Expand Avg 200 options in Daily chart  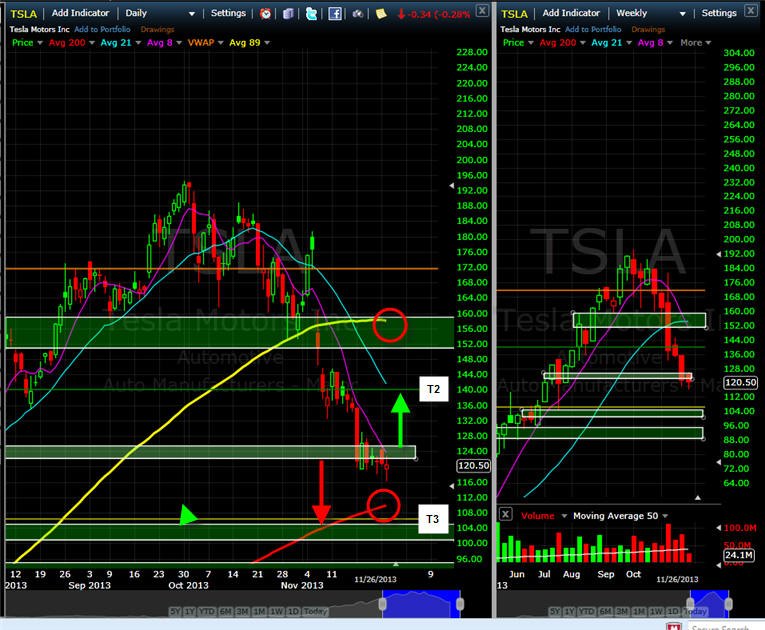tap(92, 43)
